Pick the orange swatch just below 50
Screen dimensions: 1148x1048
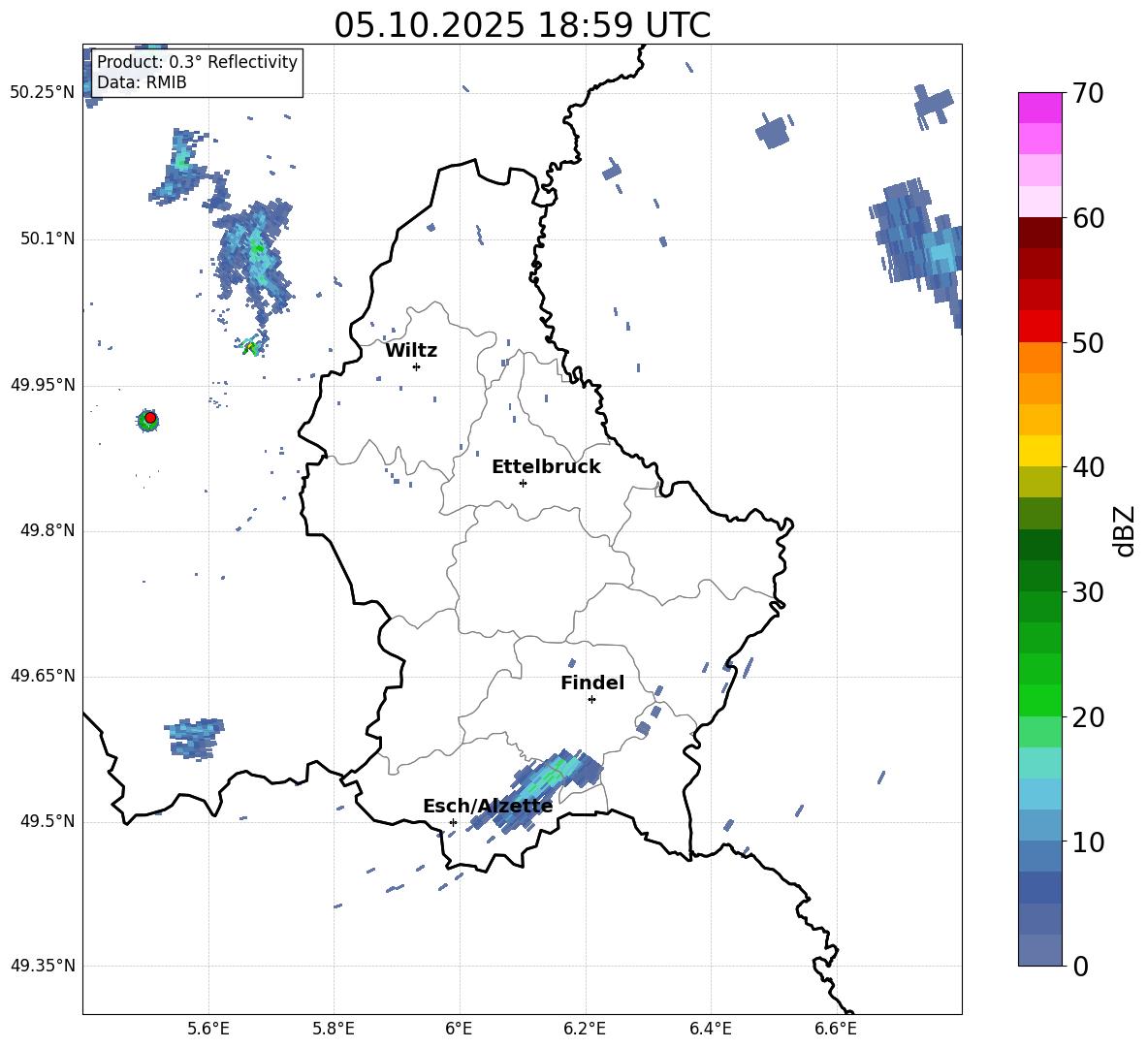point(1039,358)
